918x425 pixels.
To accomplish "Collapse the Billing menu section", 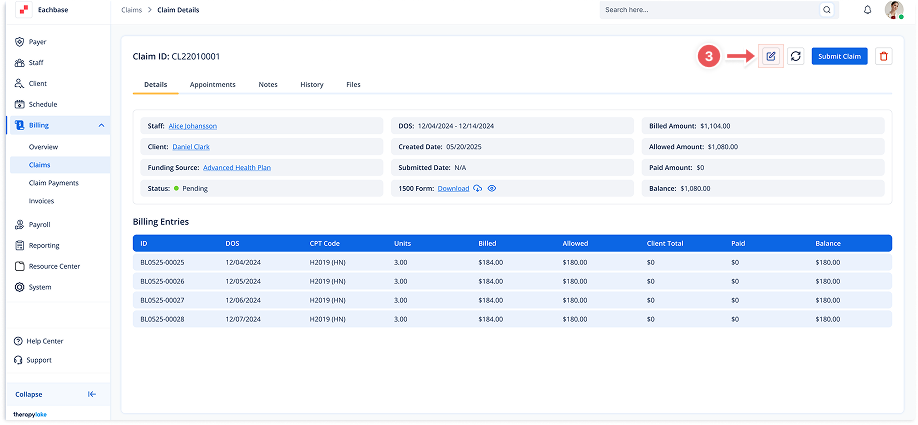I will click(x=101, y=125).
